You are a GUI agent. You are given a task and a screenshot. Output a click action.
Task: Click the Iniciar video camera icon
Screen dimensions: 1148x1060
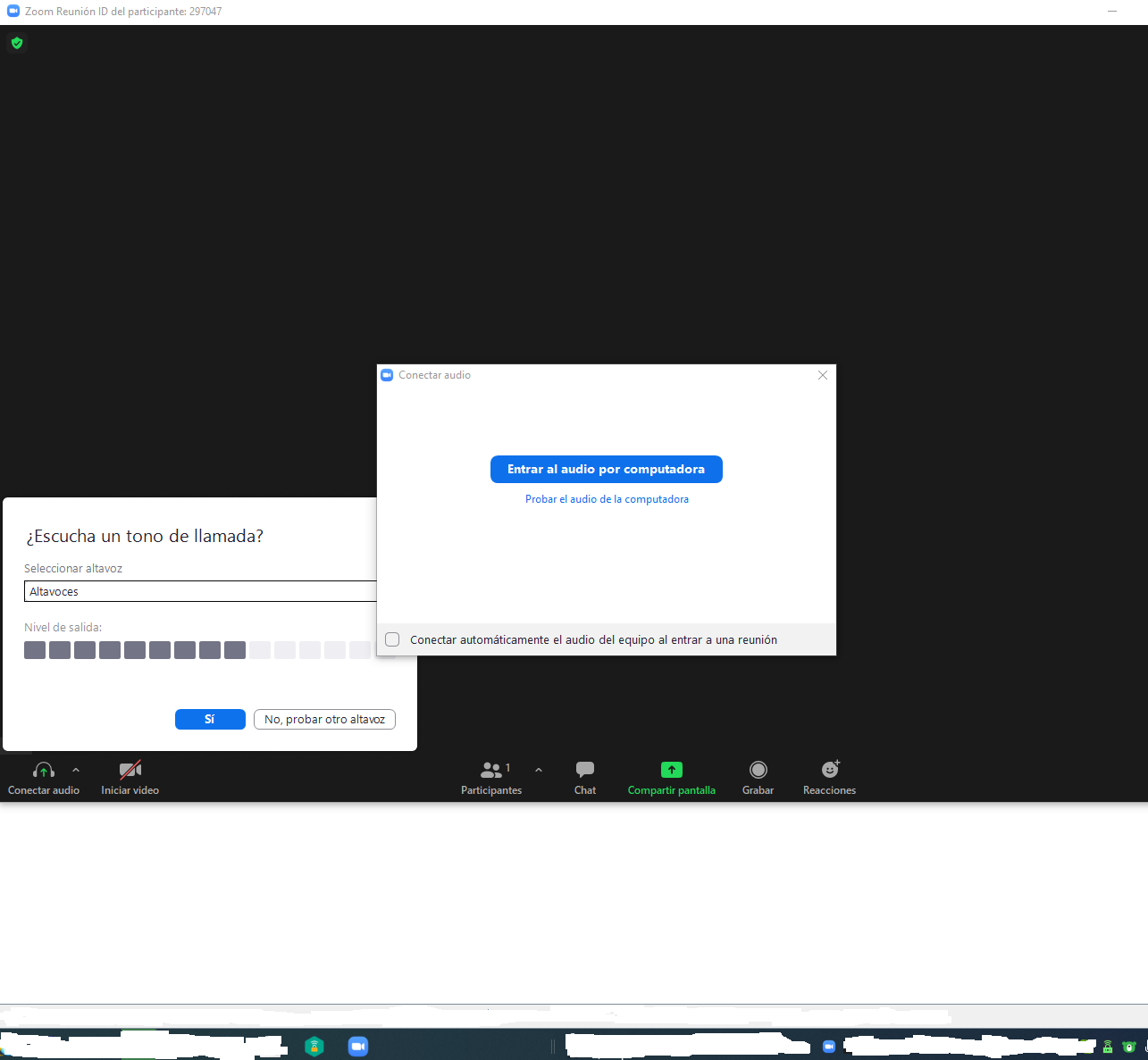tap(130, 770)
